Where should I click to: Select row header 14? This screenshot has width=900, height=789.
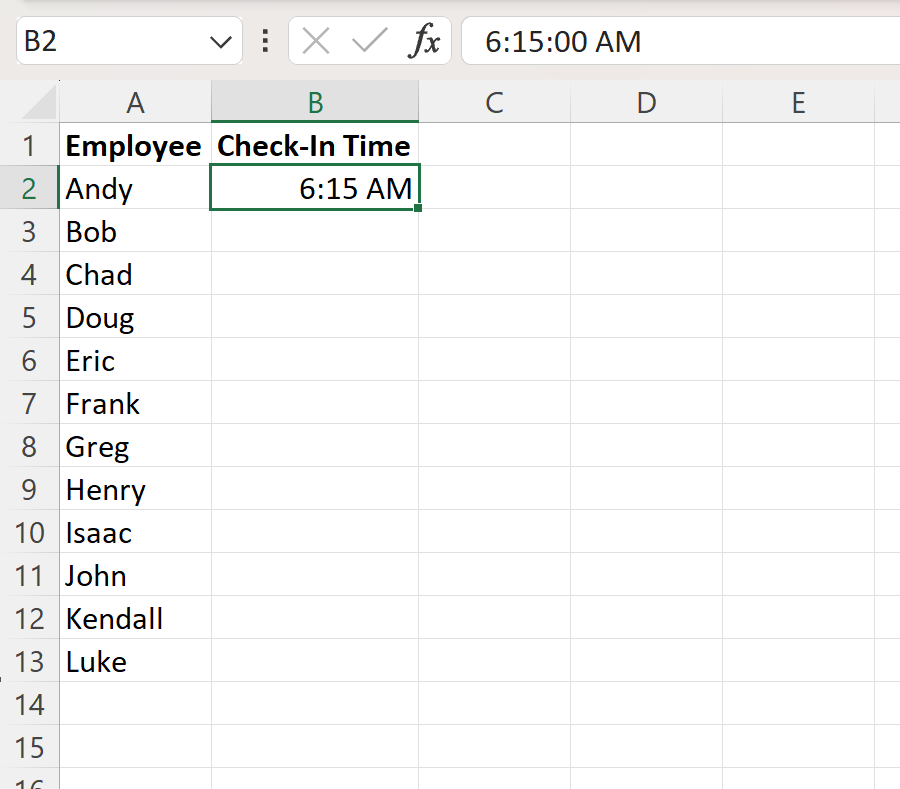pos(30,704)
